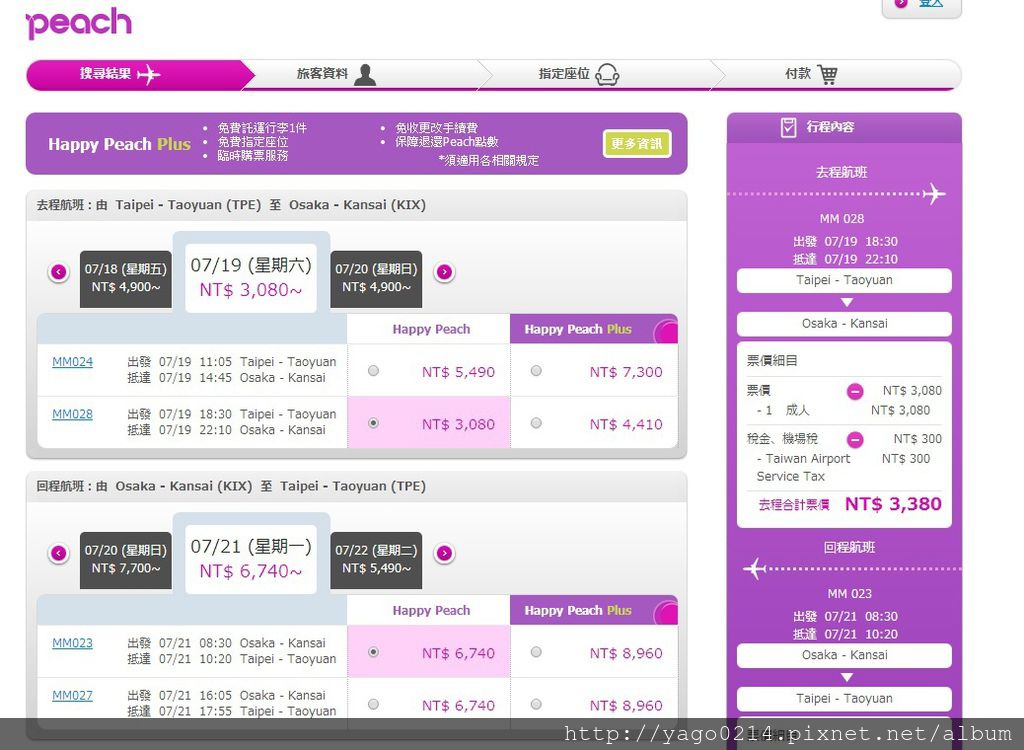1024x750 pixels.
Task: Open flight details link MM027
Action: [72, 695]
